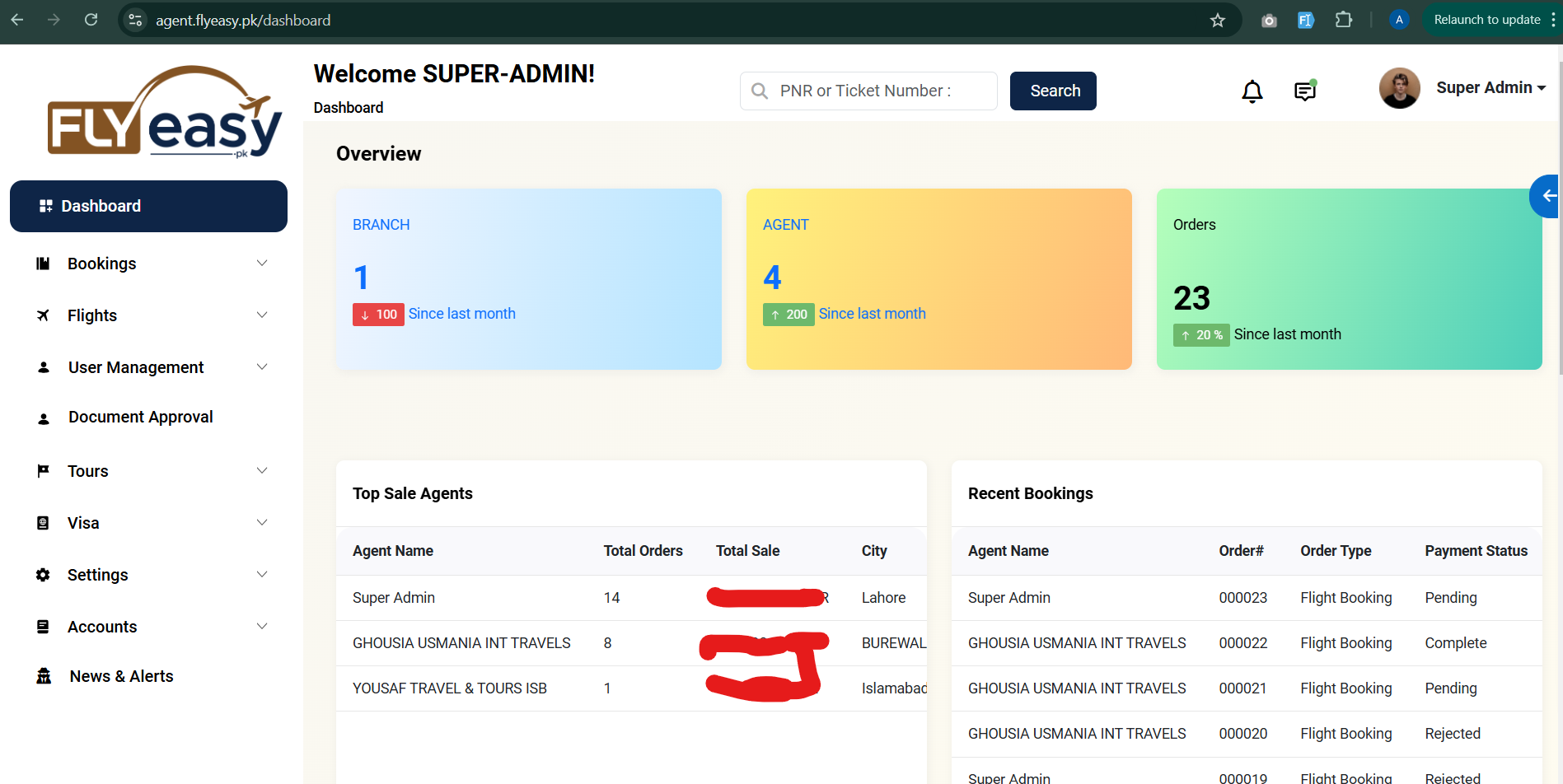Open the Super Admin account dropdown
This screenshot has height=784, width=1563.
tap(1490, 87)
